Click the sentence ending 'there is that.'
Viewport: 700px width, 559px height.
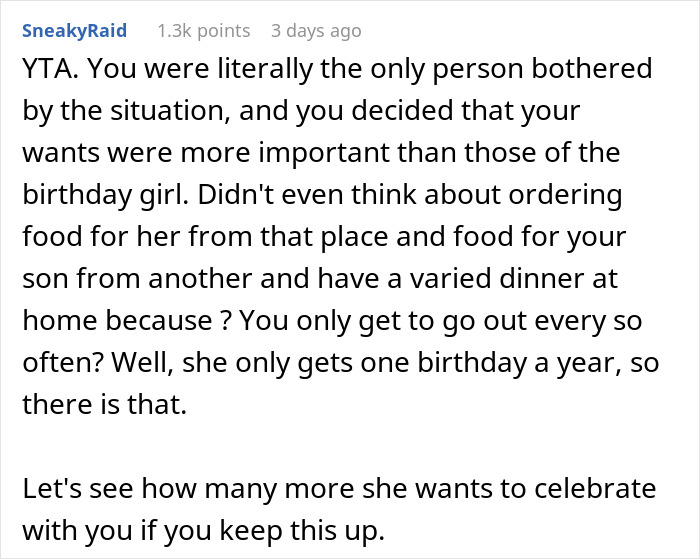[104, 405]
